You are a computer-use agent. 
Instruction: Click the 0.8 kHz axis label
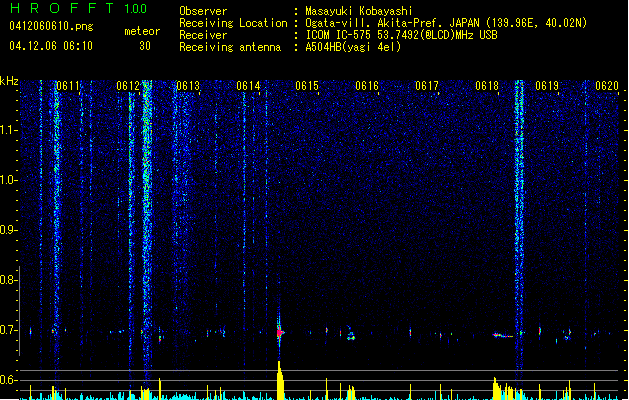(8, 280)
